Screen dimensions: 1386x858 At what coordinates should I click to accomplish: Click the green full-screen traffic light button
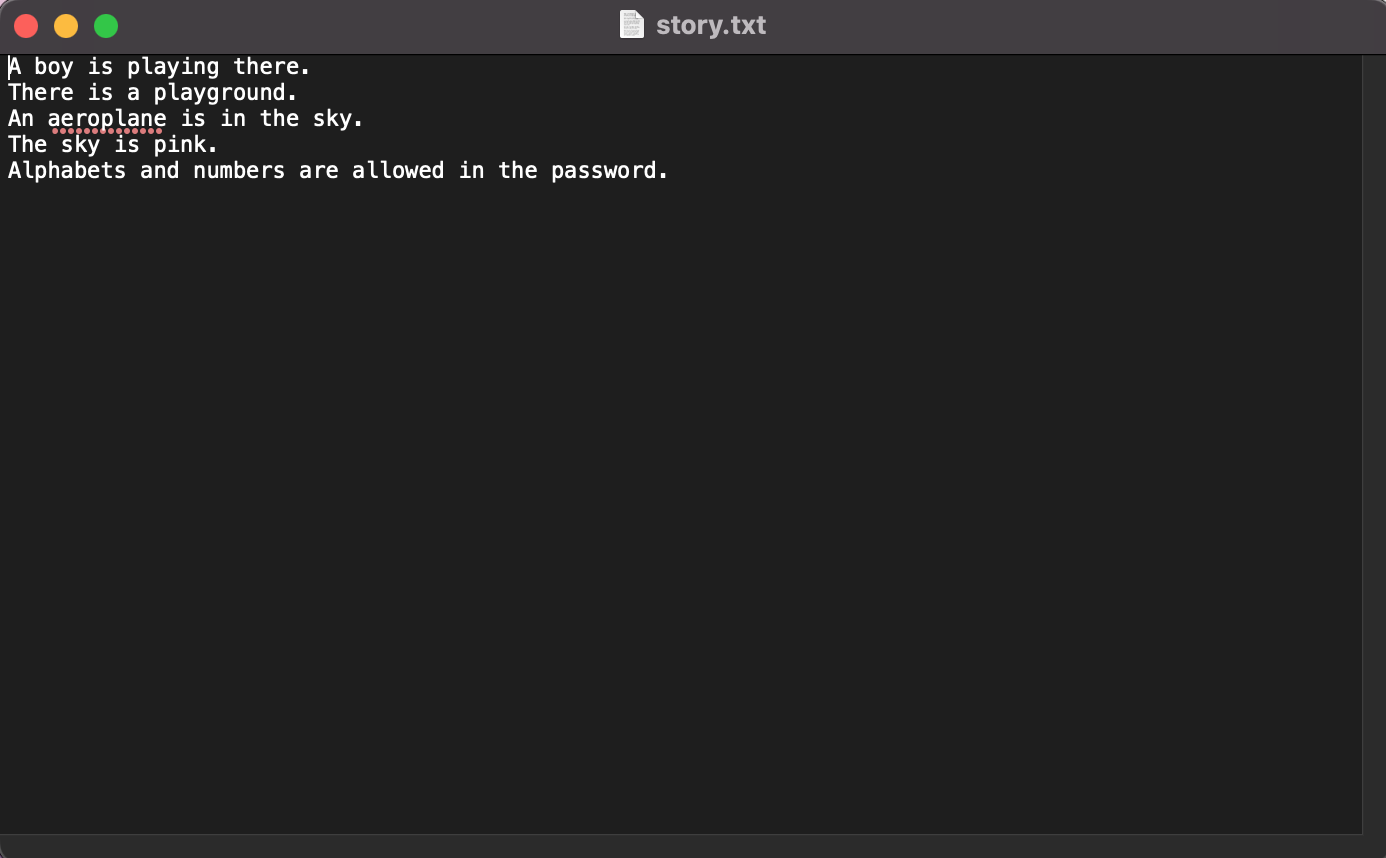[x=105, y=25]
